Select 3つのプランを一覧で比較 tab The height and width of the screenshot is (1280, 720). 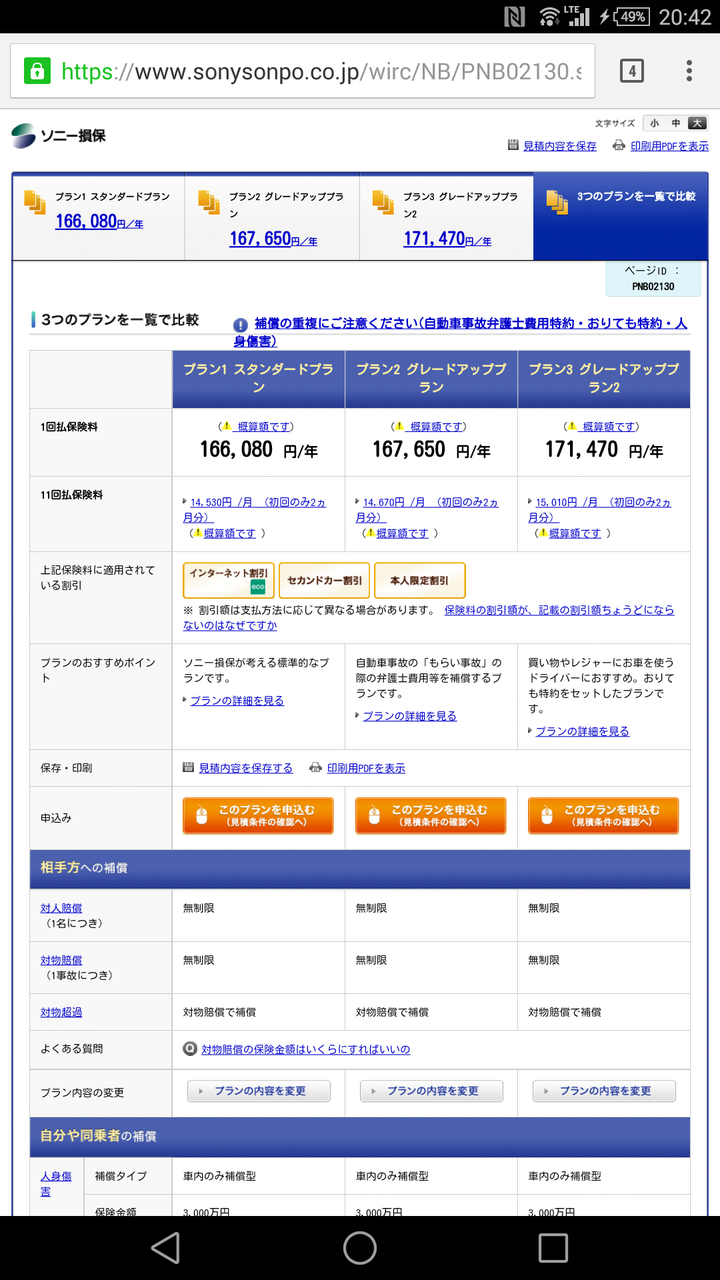[x=621, y=215]
